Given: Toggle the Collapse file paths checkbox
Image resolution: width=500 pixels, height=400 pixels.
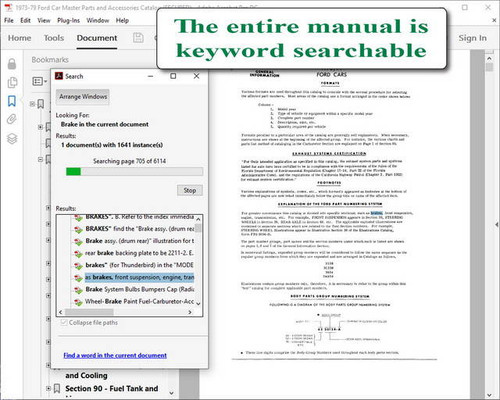Looking at the screenshot, I should [x=64, y=322].
